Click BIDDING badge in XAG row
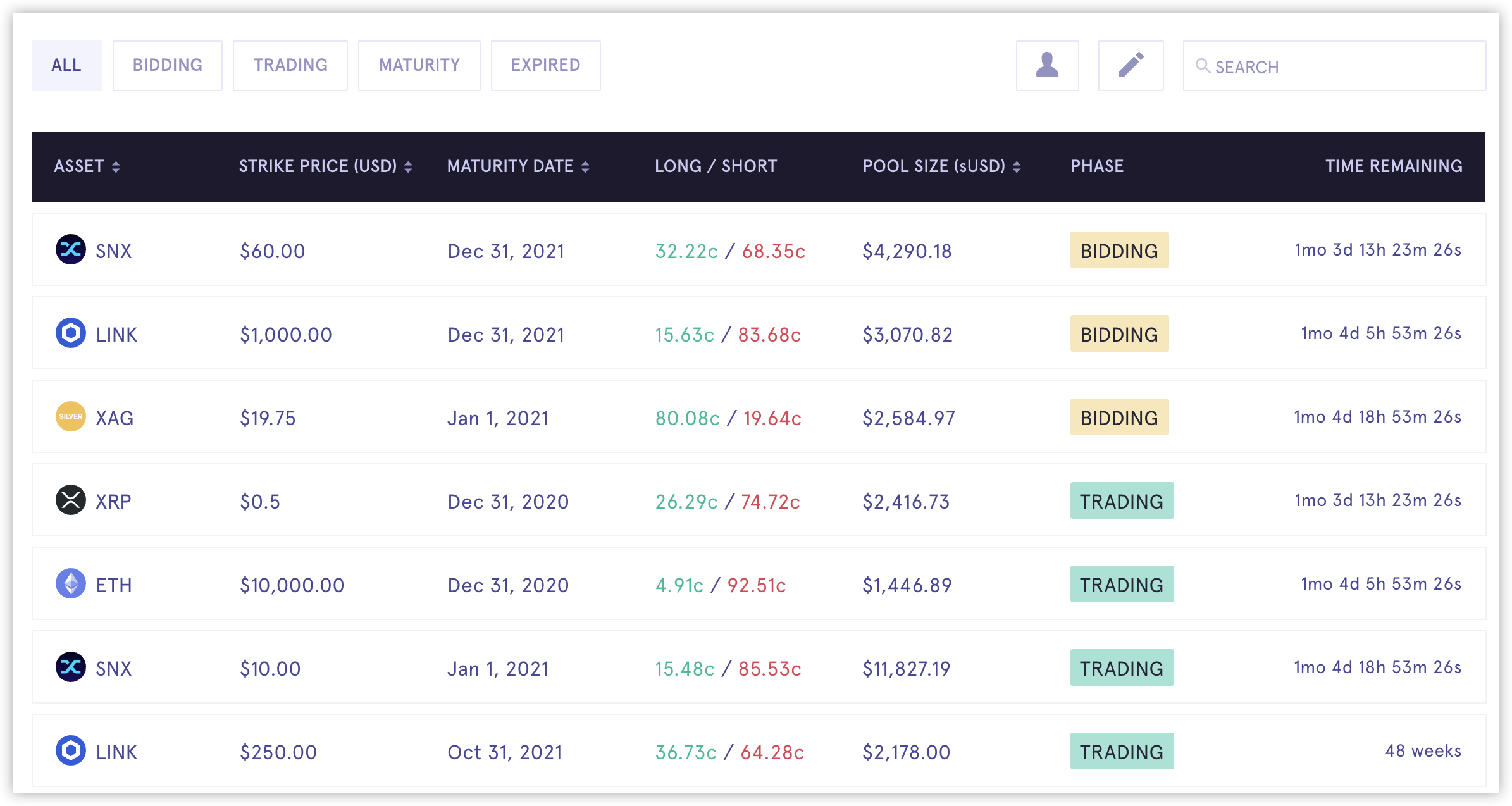 [1119, 417]
